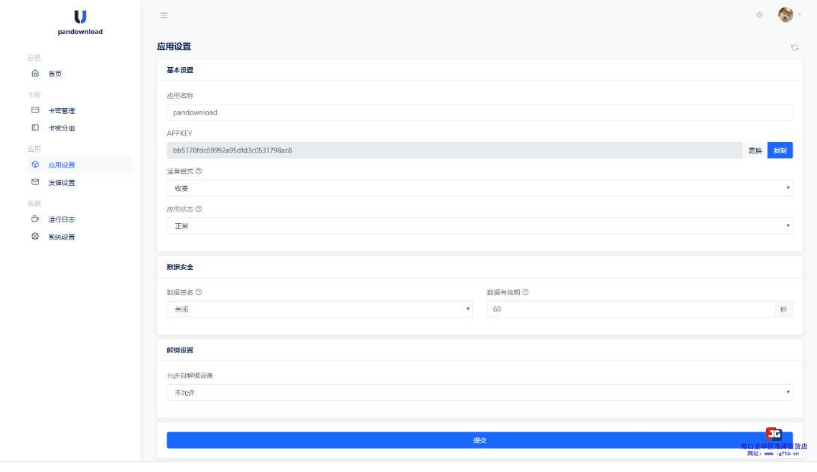Click the theme settings icon beside the avatar
Image resolution: width=817 pixels, height=472 pixels.
click(759, 15)
